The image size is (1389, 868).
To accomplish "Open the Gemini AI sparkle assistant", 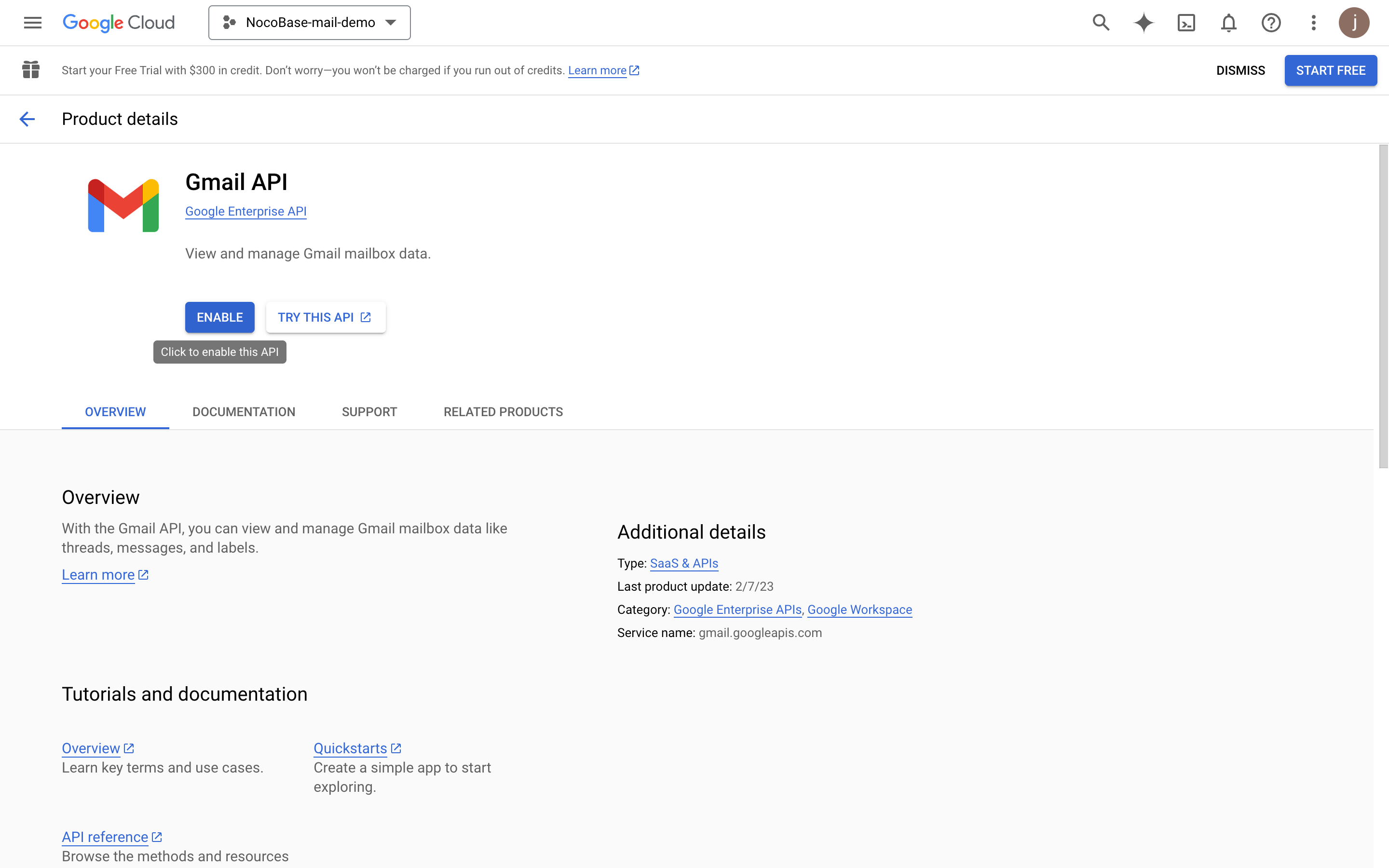I will (1144, 22).
